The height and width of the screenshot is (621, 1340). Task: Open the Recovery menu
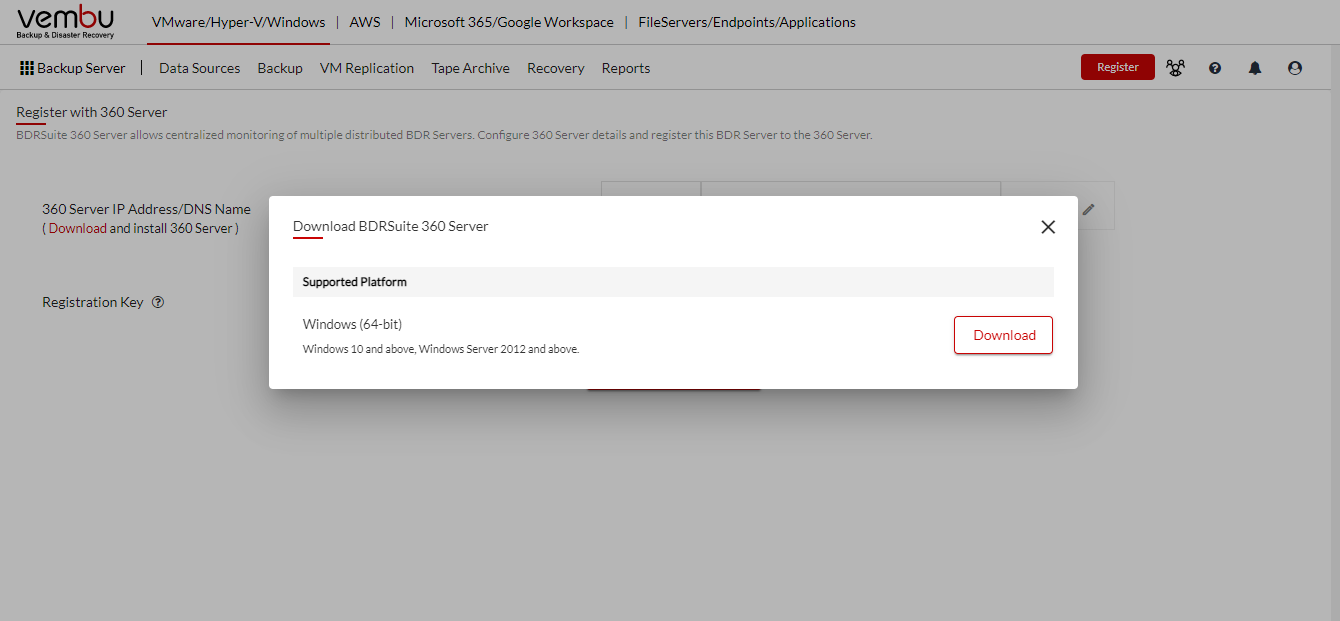point(556,68)
